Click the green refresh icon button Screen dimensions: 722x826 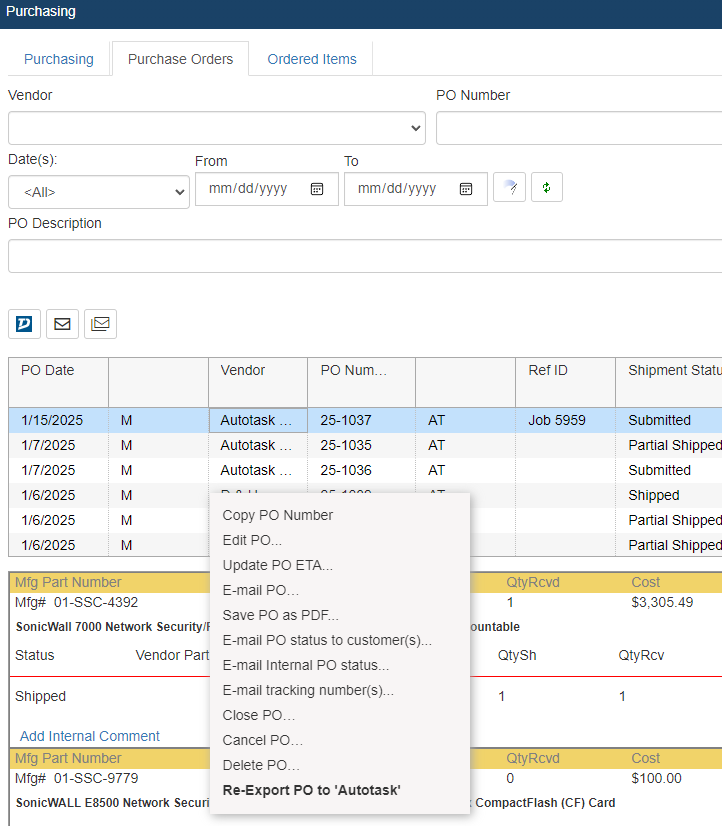(547, 188)
